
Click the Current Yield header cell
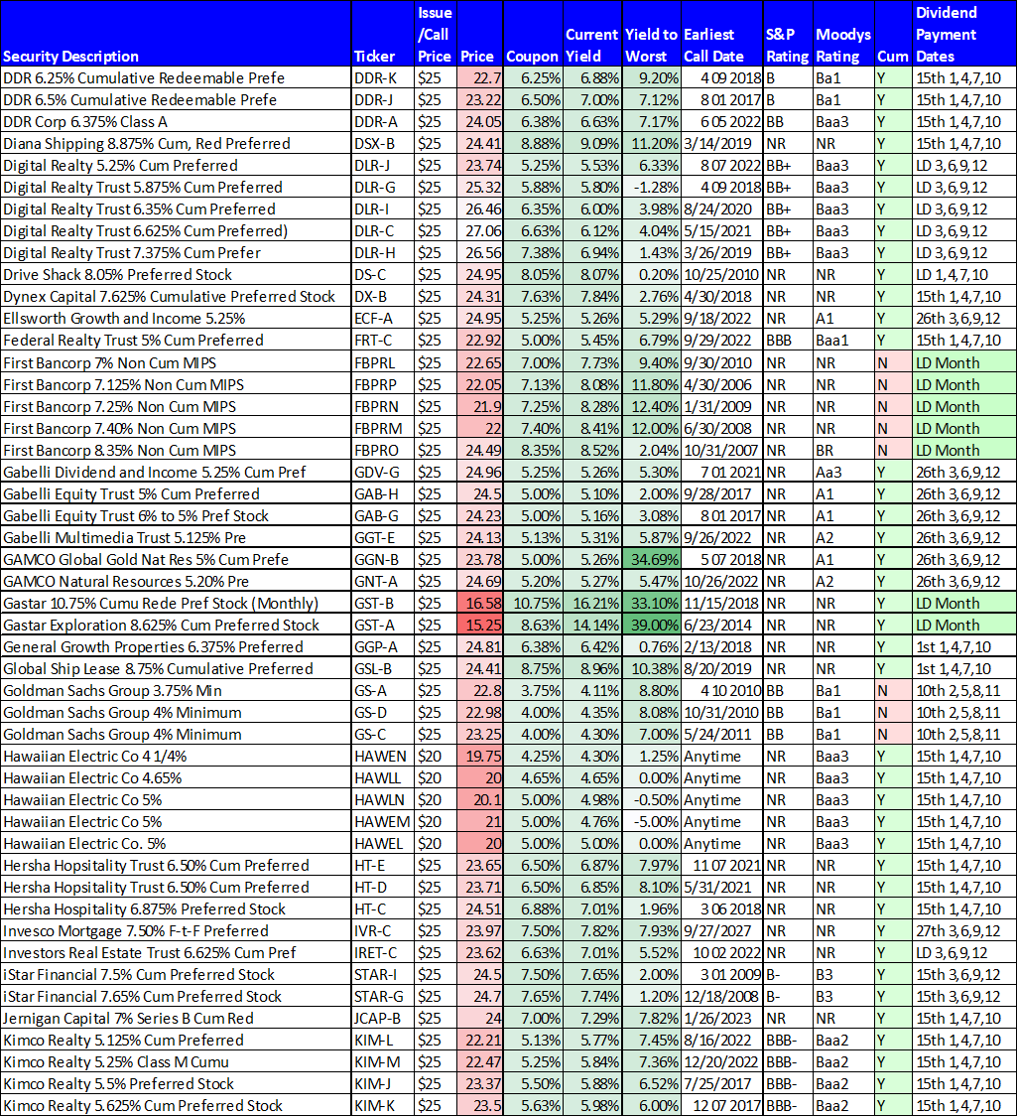592,34
